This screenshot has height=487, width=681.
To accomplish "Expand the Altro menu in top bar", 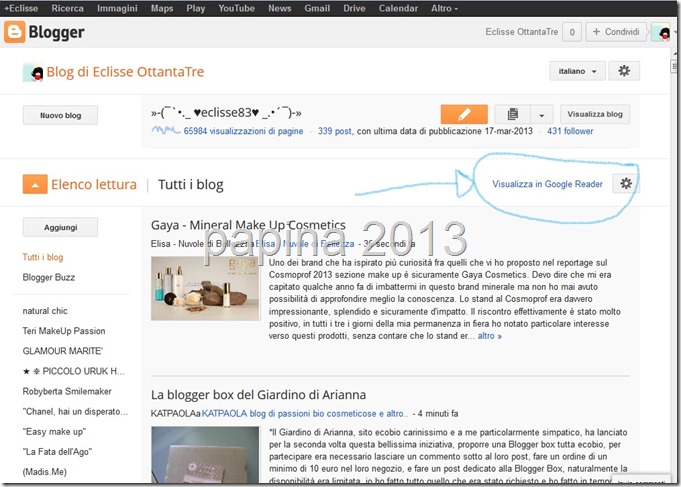I will point(444,8).
